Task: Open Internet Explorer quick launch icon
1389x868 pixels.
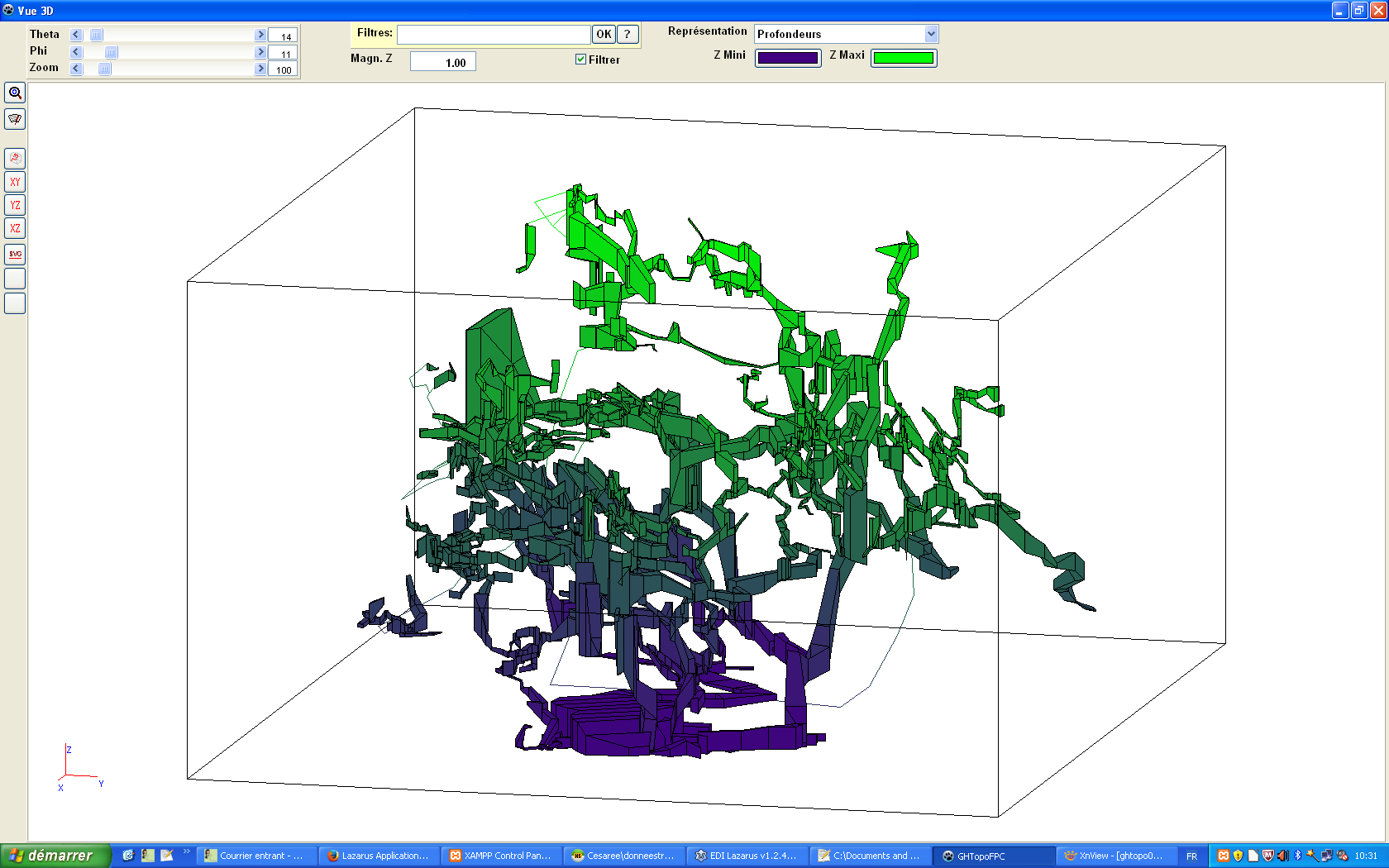Action: point(128,856)
